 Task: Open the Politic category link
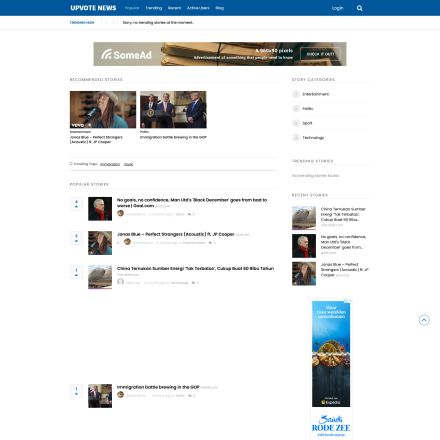(x=308, y=109)
